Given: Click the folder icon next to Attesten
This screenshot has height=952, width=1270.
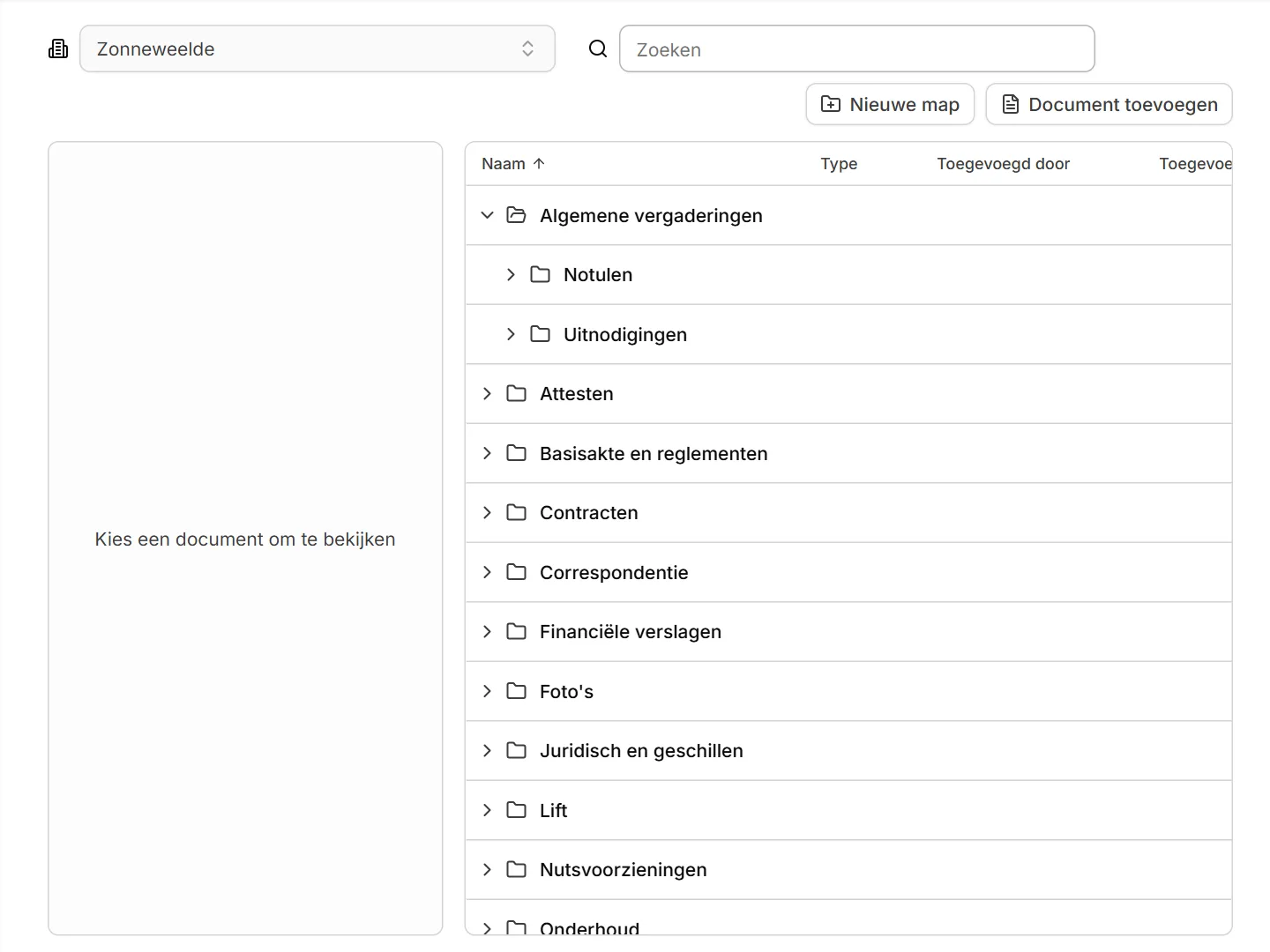Looking at the screenshot, I should 516,394.
